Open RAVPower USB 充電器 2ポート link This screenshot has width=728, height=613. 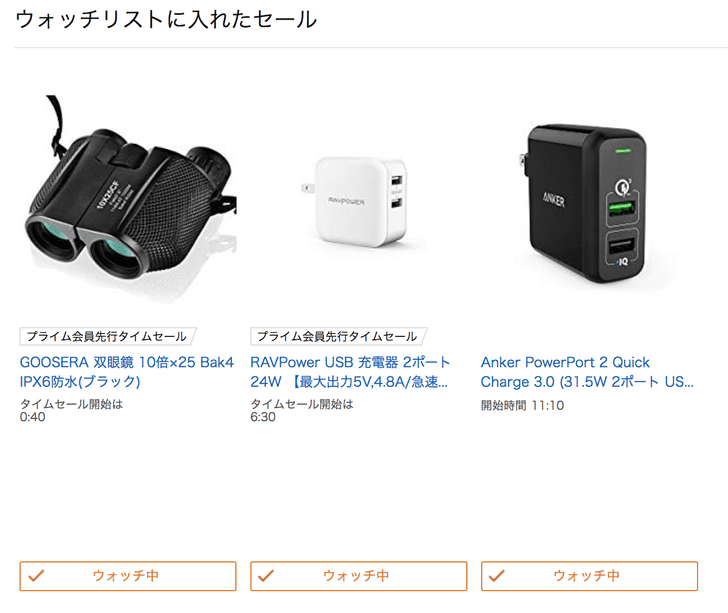point(350,362)
